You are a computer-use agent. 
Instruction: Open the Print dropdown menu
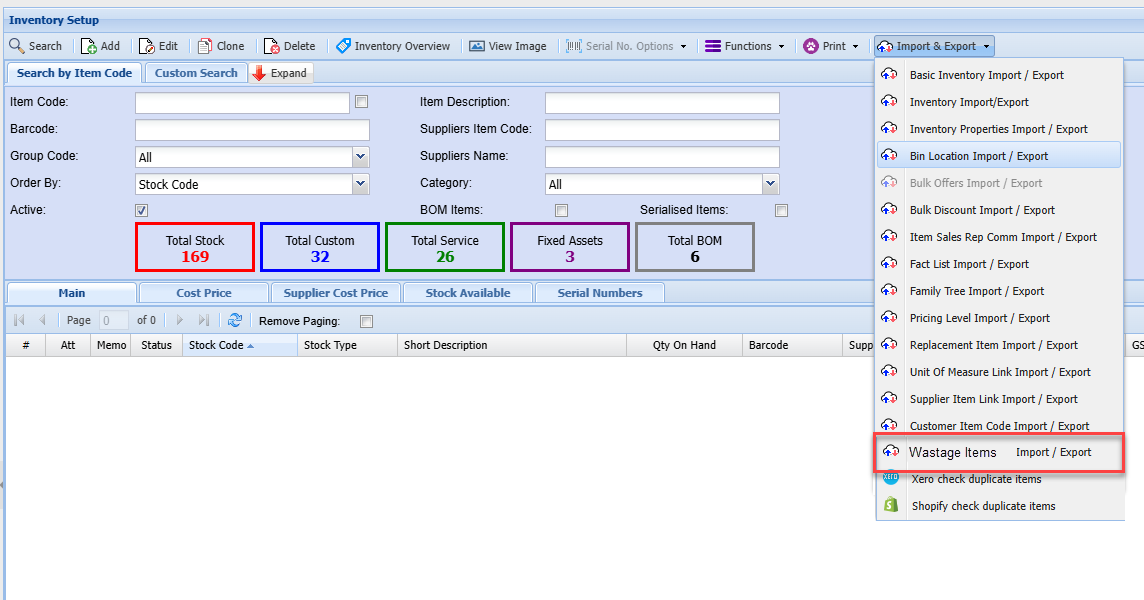point(832,46)
